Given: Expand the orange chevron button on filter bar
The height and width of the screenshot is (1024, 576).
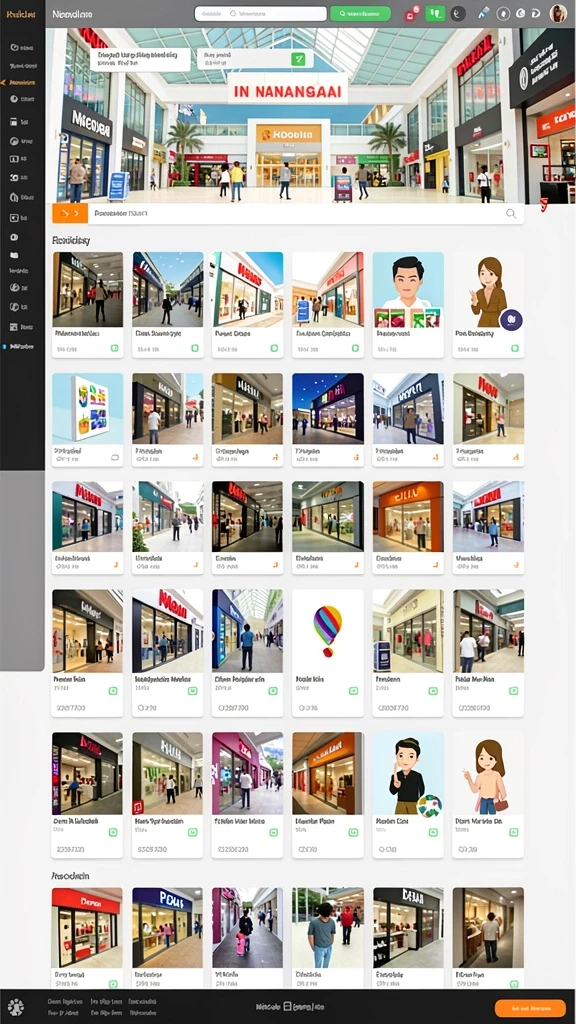Looking at the screenshot, I should point(70,214).
